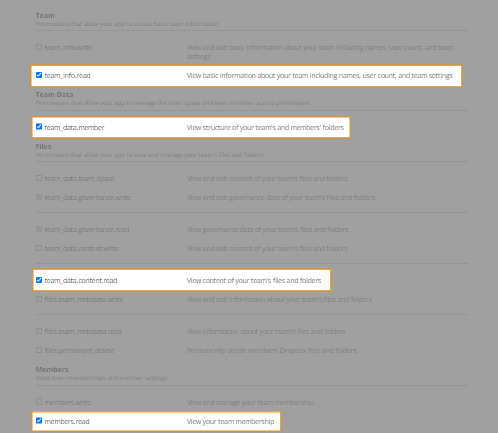Check the team_info.write permission checkbox
The width and height of the screenshot is (498, 433).
(x=39, y=47)
